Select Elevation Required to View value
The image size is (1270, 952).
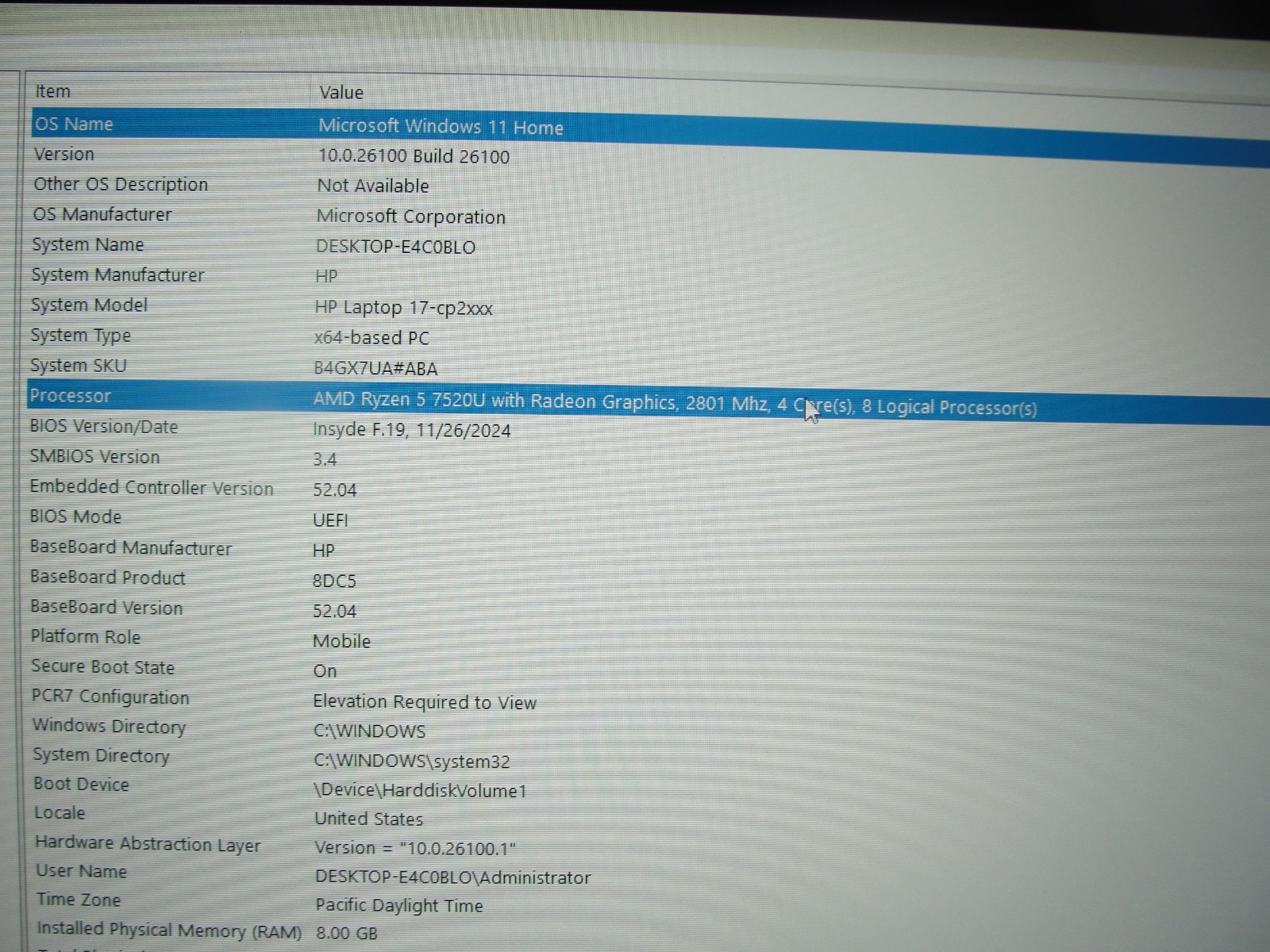point(425,702)
